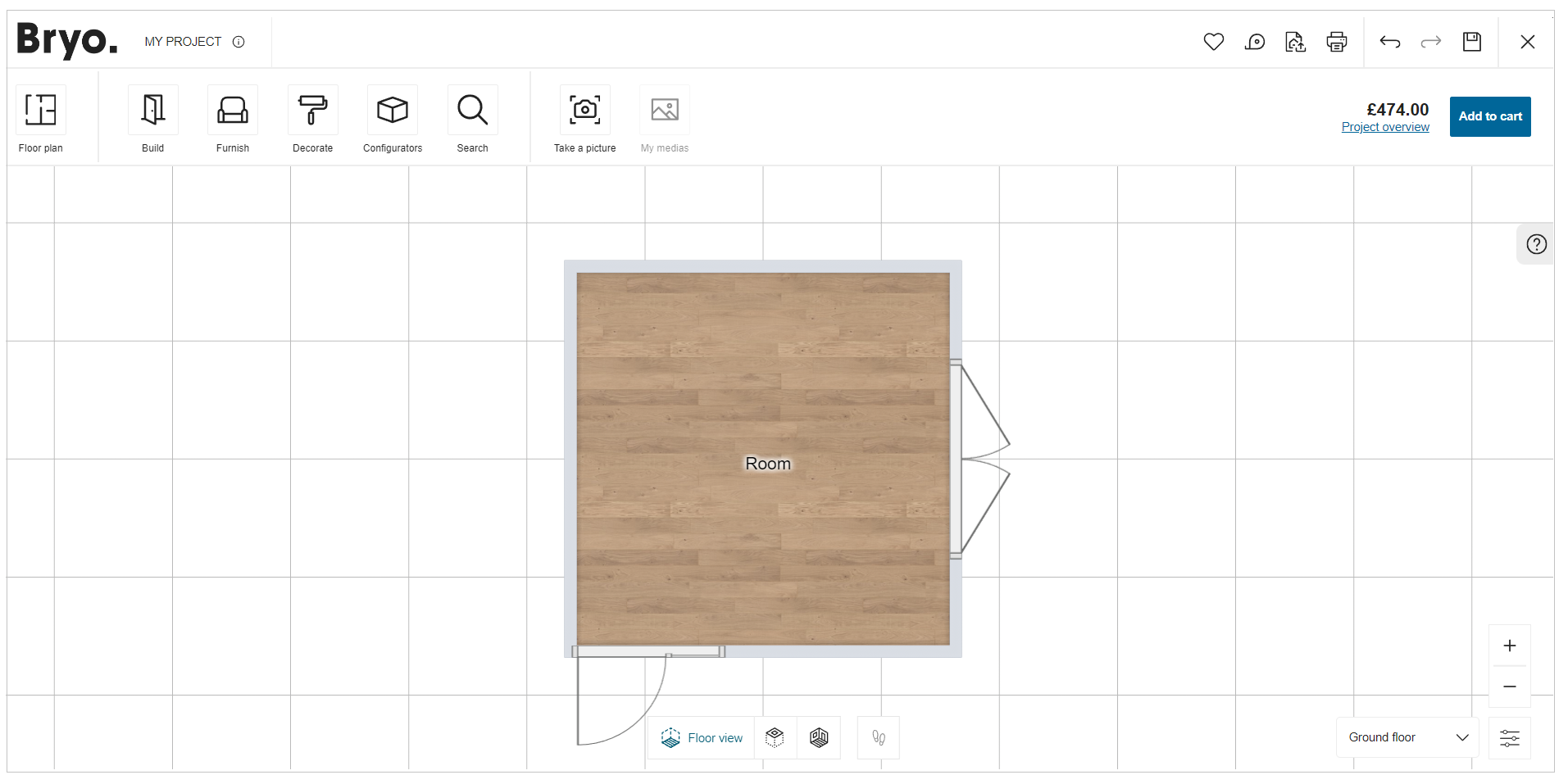Undo the last action
Image resolution: width=1568 pixels, height=784 pixels.
tap(1390, 41)
